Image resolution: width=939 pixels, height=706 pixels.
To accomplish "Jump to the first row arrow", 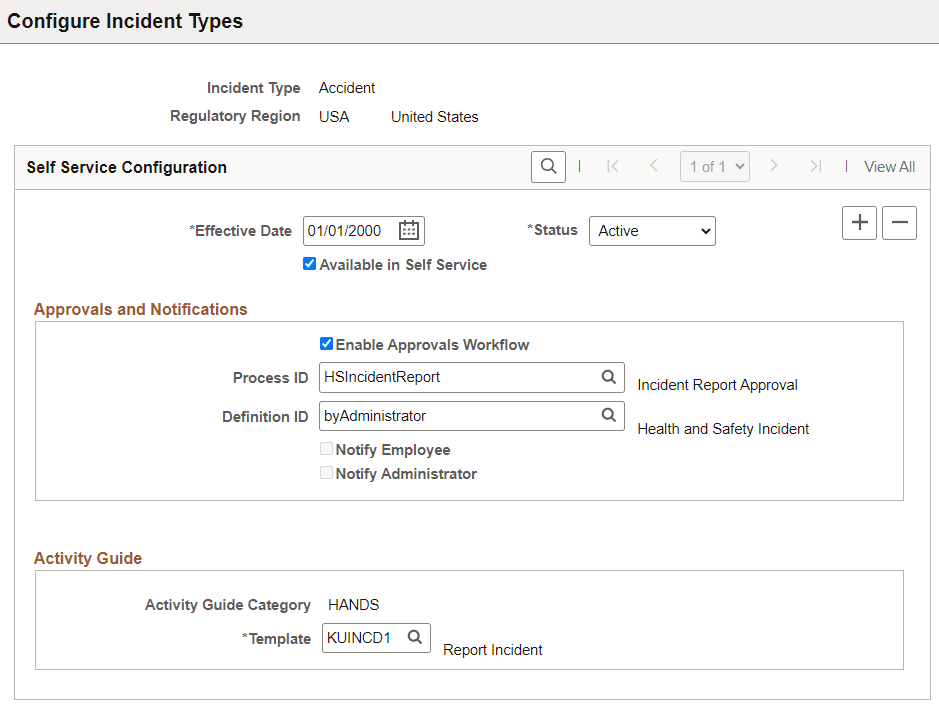I will [613, 166].
